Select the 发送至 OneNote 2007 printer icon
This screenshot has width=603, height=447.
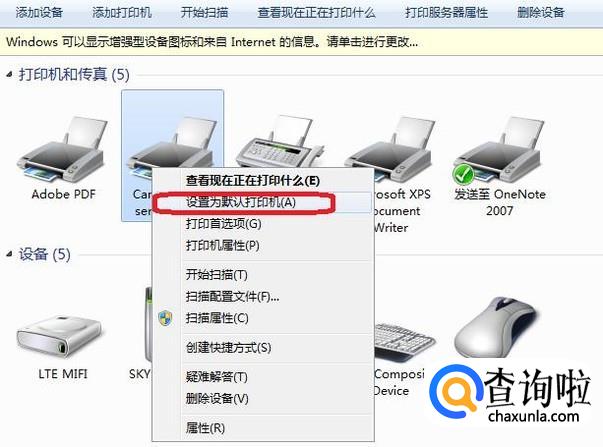(500, 151)
